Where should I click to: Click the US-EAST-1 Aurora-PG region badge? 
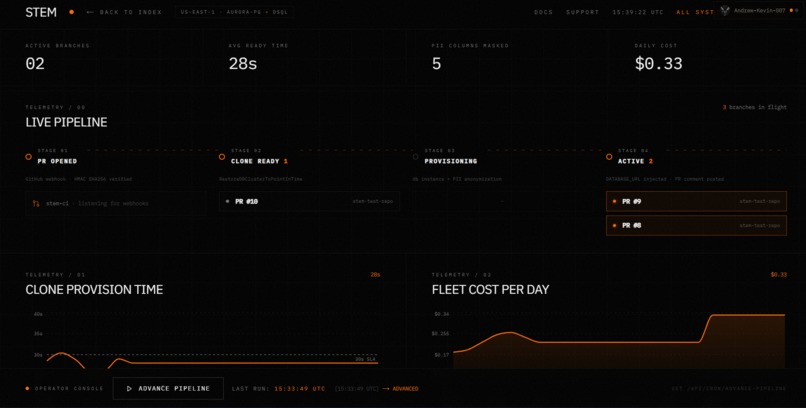pyautogui.click(x=234, y=12)
